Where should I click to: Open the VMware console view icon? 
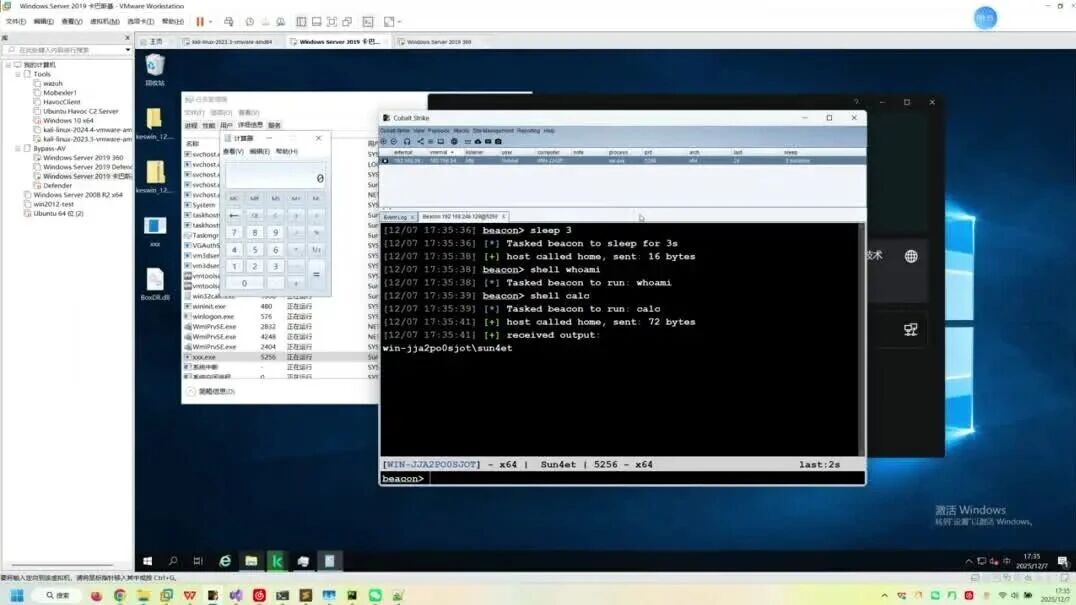368,22
